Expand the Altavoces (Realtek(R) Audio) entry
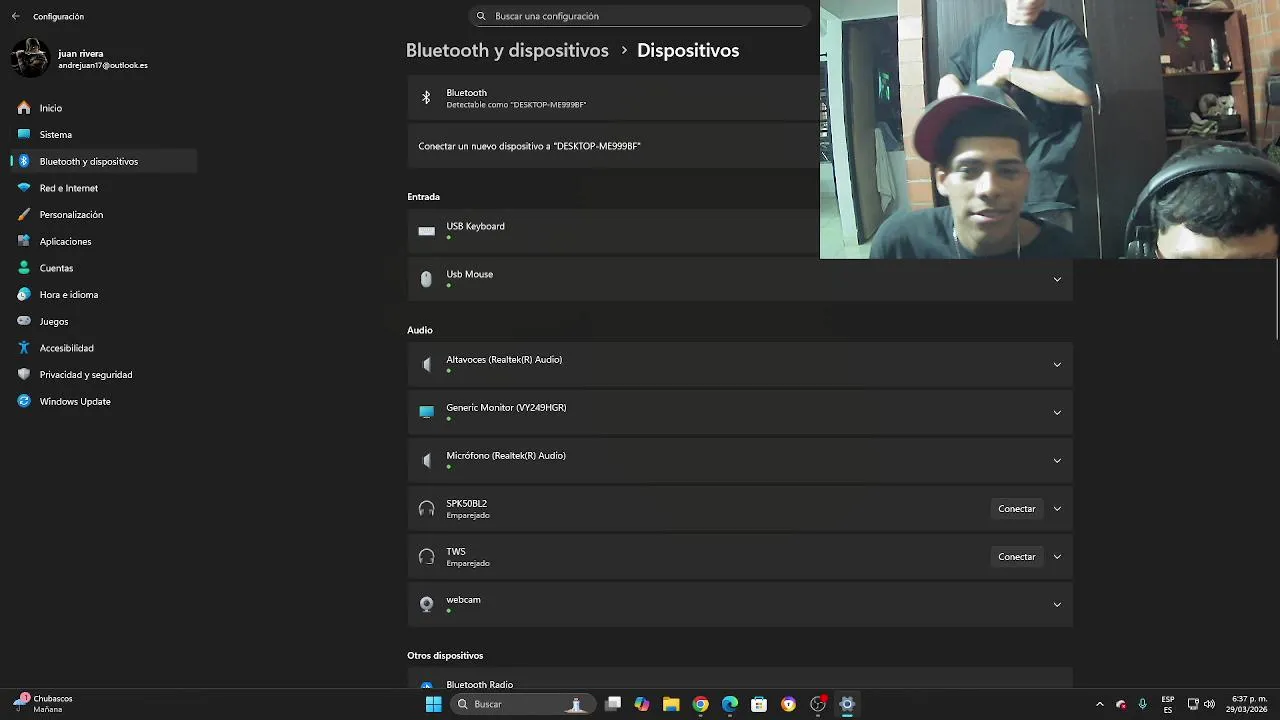Viewport: 1280px width, 720px height. [1057, 365]
